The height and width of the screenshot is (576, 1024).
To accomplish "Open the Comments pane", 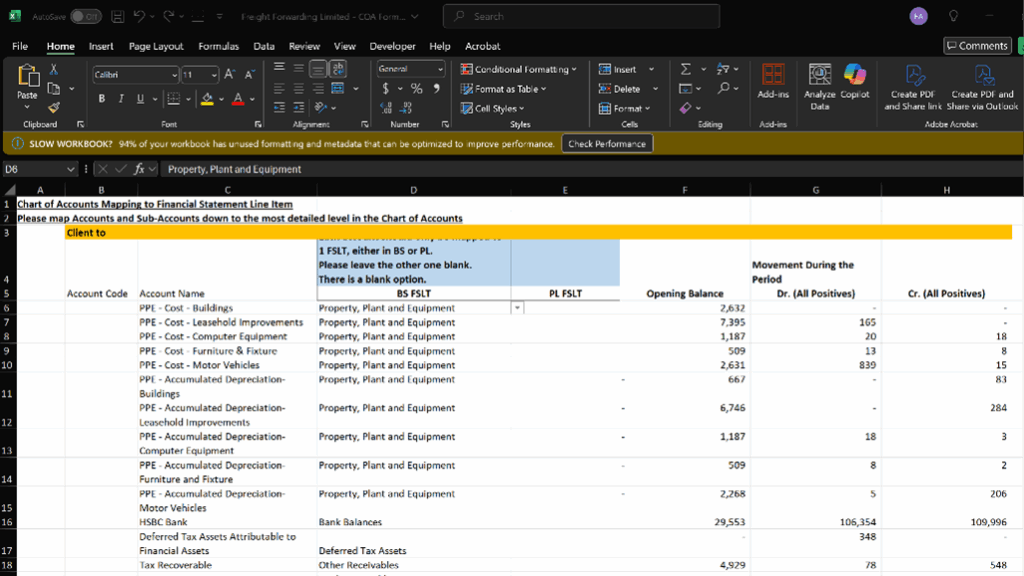I will (977, 45).
